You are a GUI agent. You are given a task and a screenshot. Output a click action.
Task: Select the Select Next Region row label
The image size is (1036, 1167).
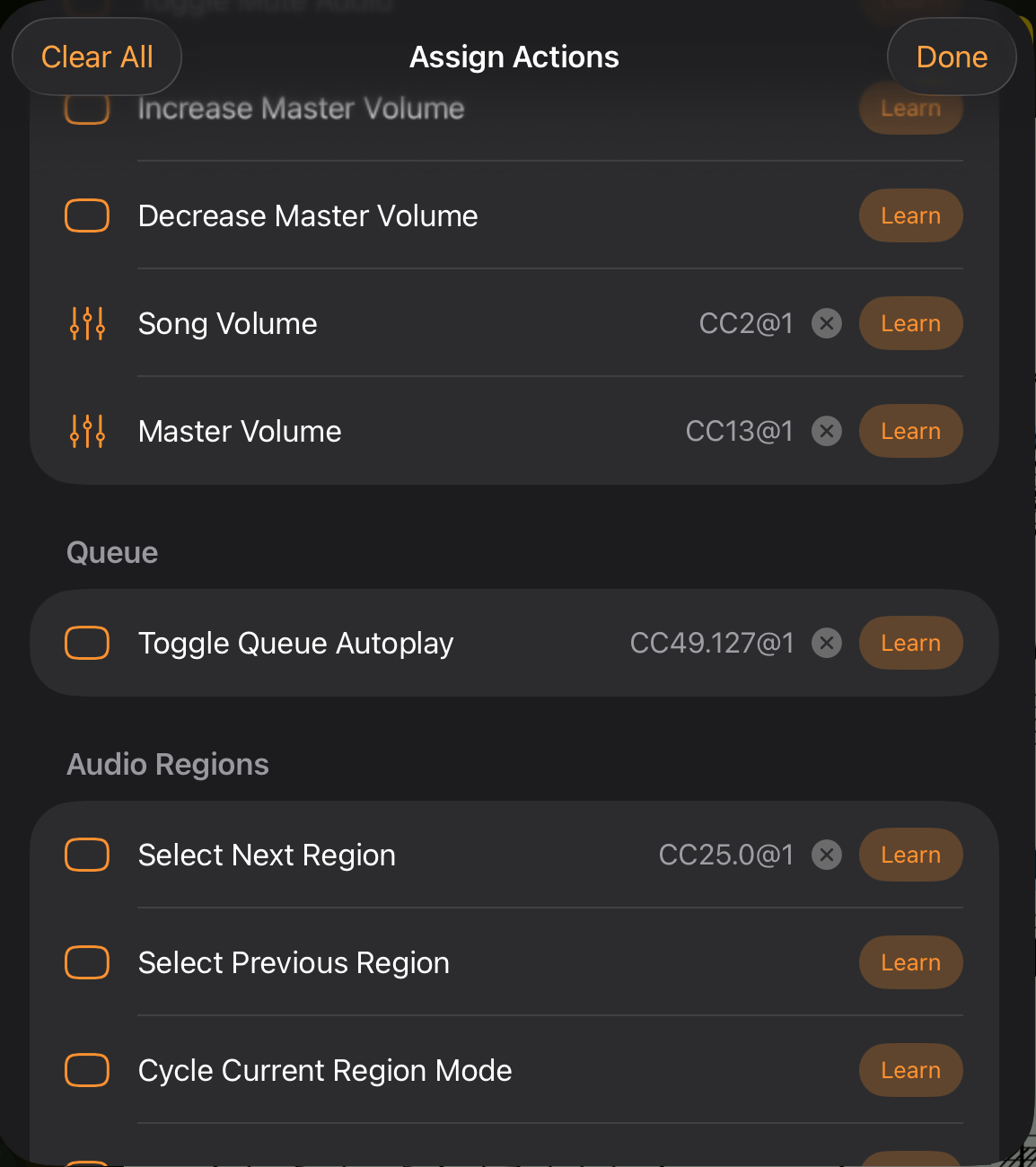pyautogui.click(x=267, y=855)
